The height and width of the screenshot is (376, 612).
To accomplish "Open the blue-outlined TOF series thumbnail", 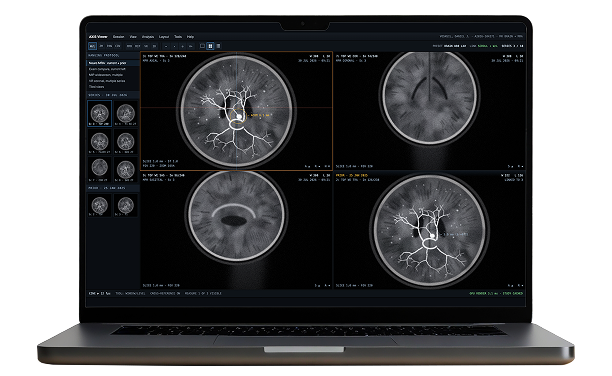I will [100, 113].
